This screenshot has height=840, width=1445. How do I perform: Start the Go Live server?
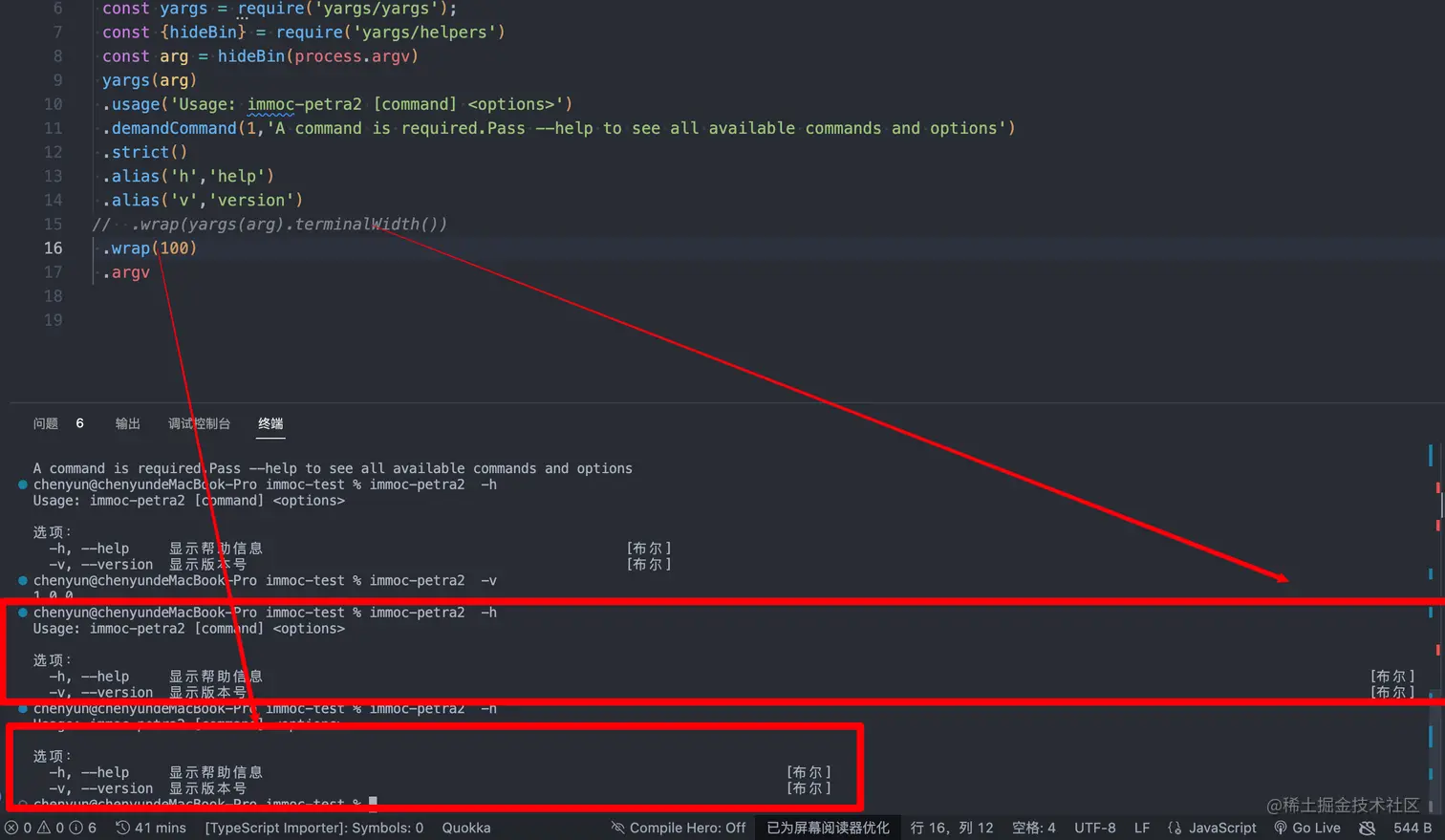coord(1307,828)
